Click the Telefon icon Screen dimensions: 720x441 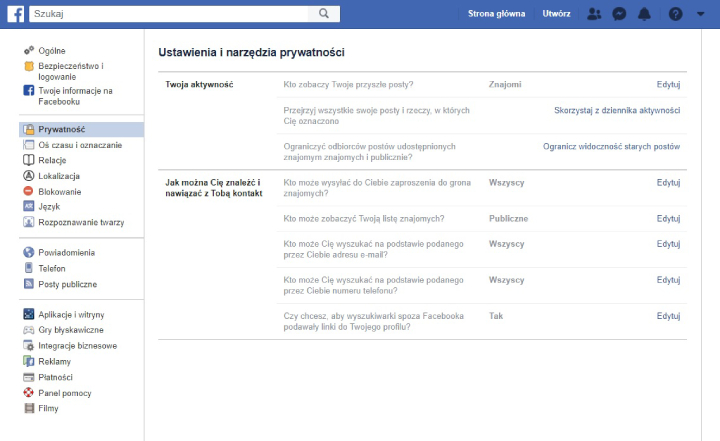[29, 268]
